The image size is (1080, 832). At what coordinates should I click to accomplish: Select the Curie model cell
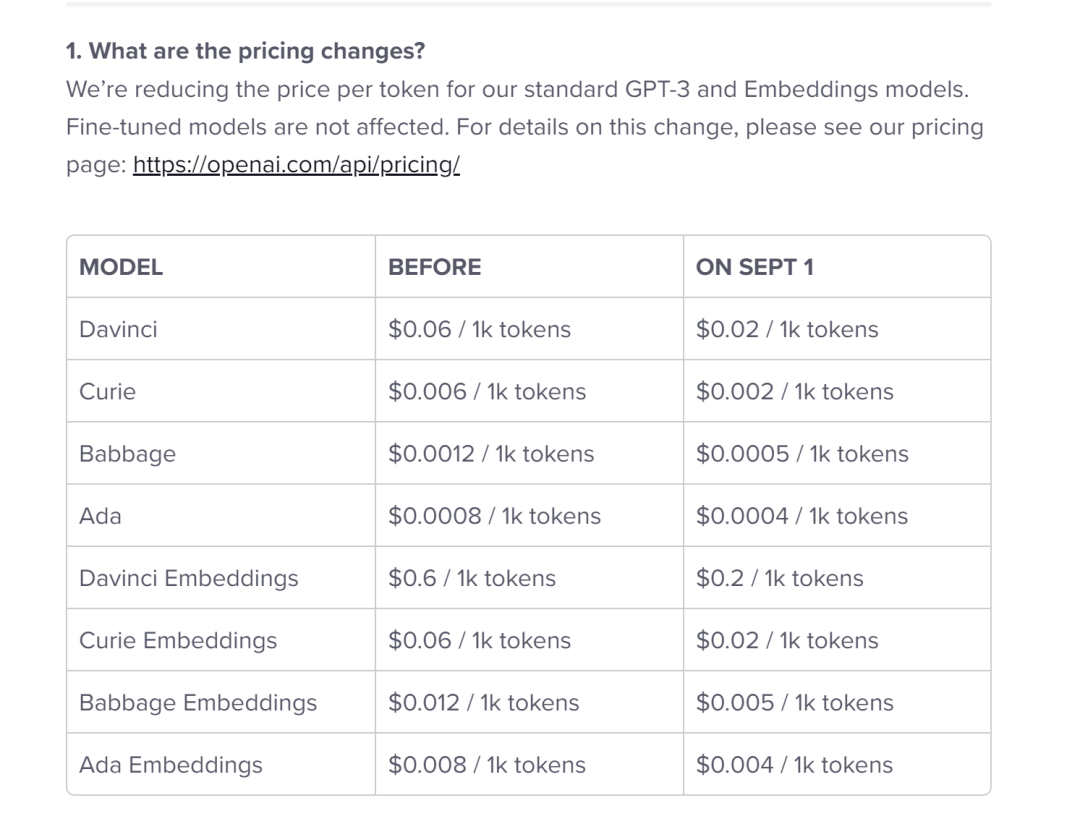[107, 391]
